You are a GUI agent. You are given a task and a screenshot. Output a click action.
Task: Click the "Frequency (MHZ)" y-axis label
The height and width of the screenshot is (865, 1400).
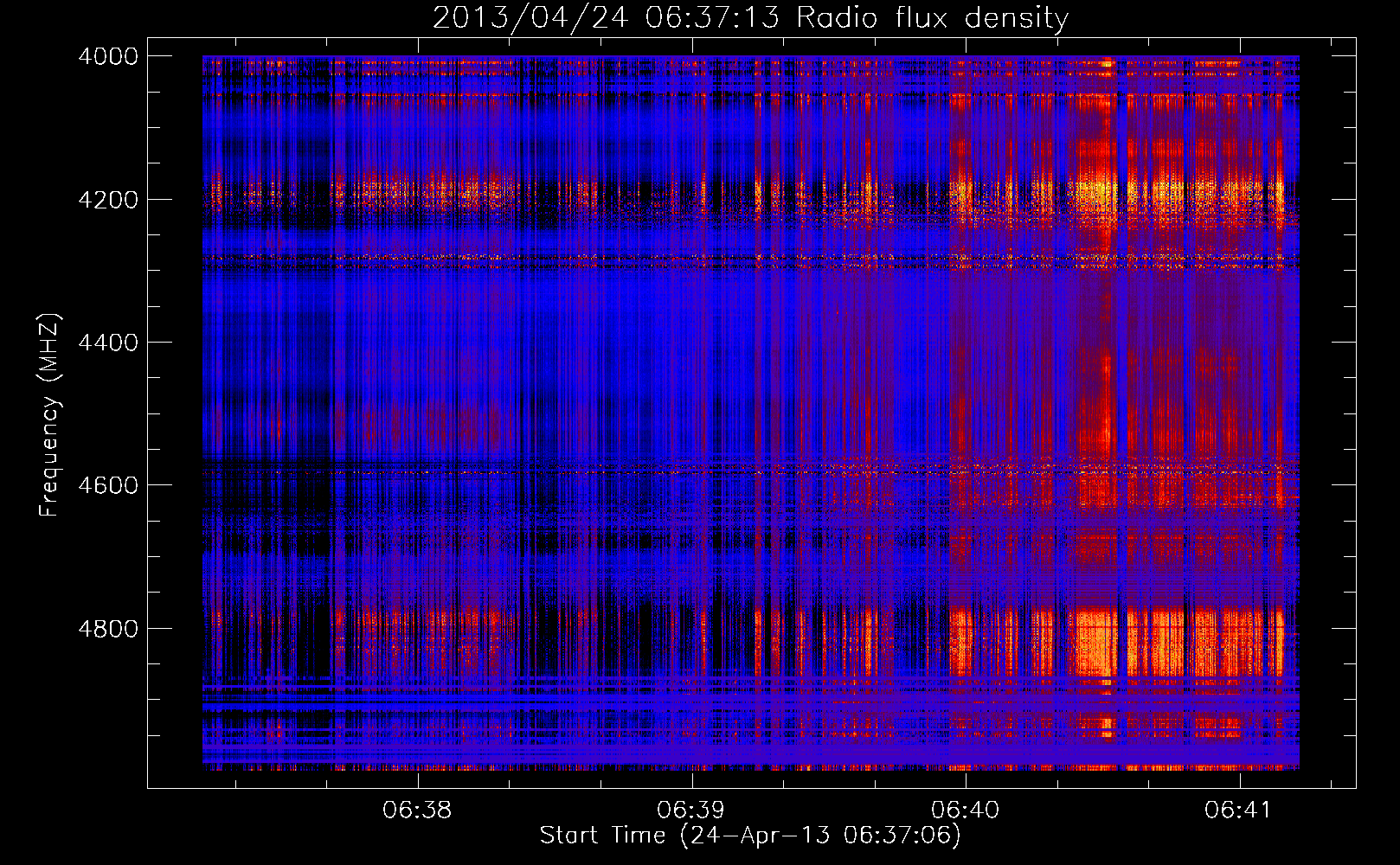click(50, 415)
